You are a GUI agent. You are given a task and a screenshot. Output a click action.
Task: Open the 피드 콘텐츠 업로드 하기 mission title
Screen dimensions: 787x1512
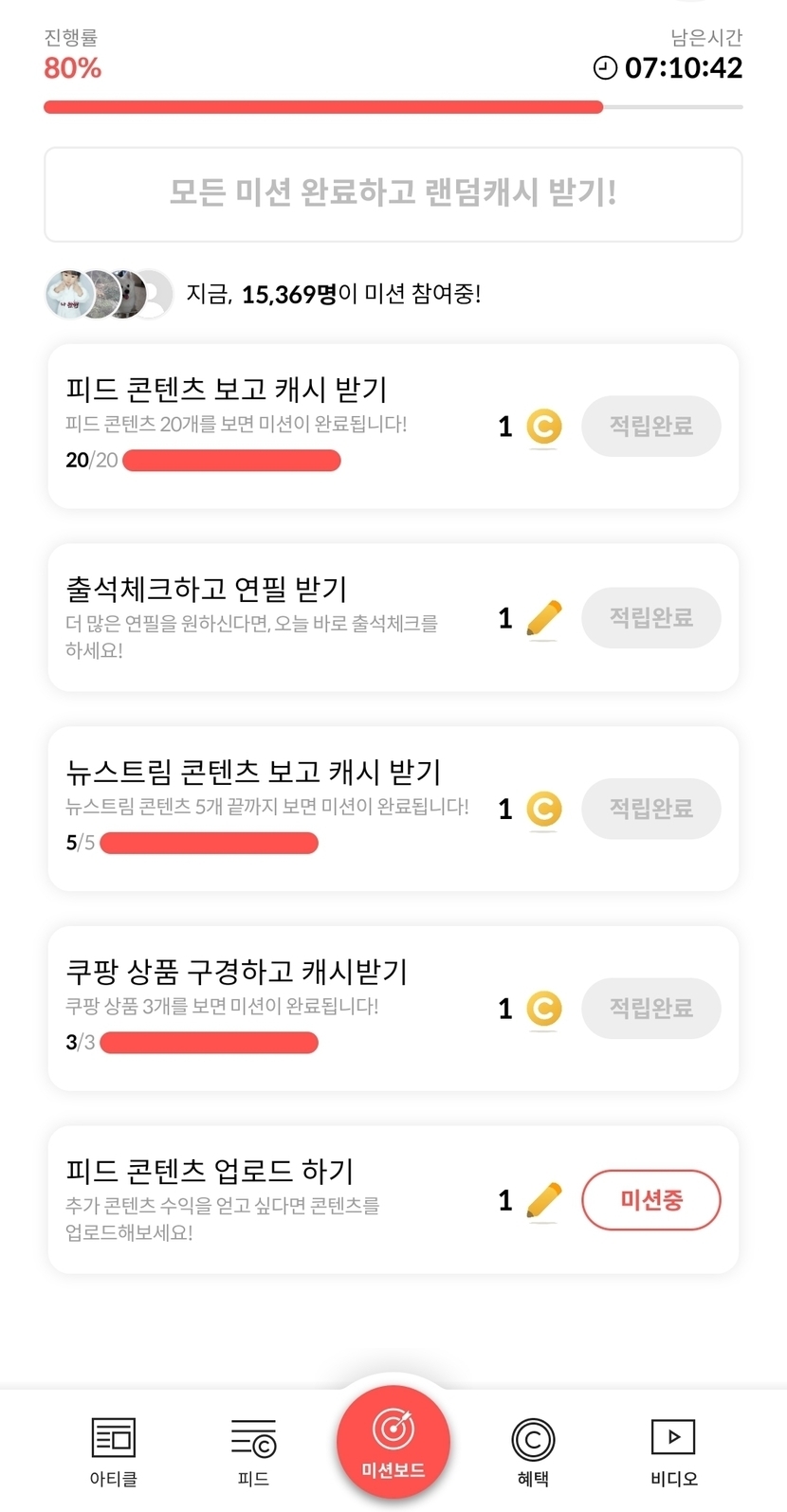pos(210,1171)
